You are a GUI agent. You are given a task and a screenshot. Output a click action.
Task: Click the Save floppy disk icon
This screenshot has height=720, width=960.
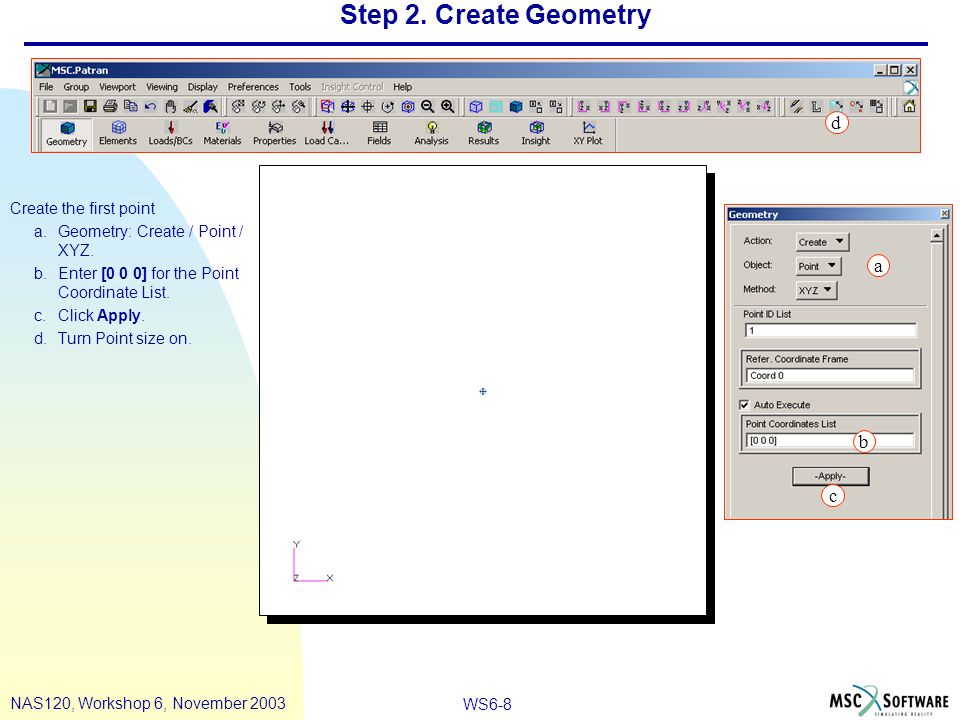click(90, 107)
